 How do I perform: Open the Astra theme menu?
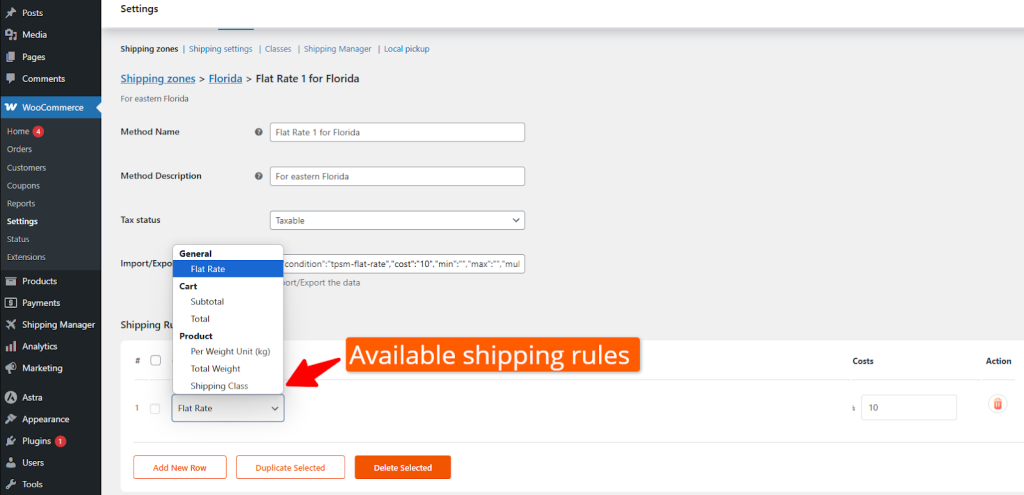[x=33, y=397]
